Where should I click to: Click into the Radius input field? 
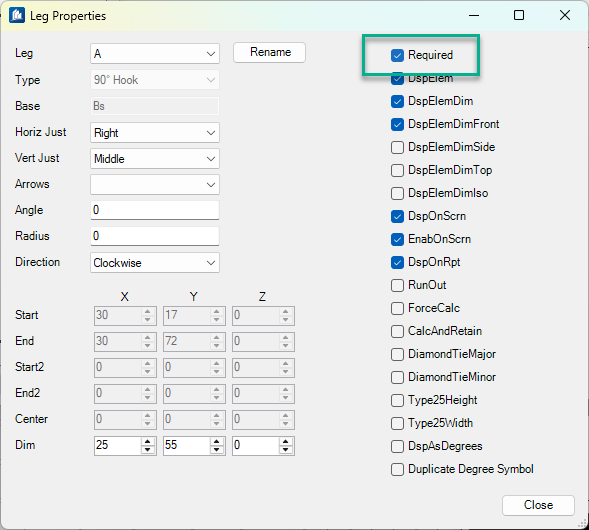pos(155,236)
